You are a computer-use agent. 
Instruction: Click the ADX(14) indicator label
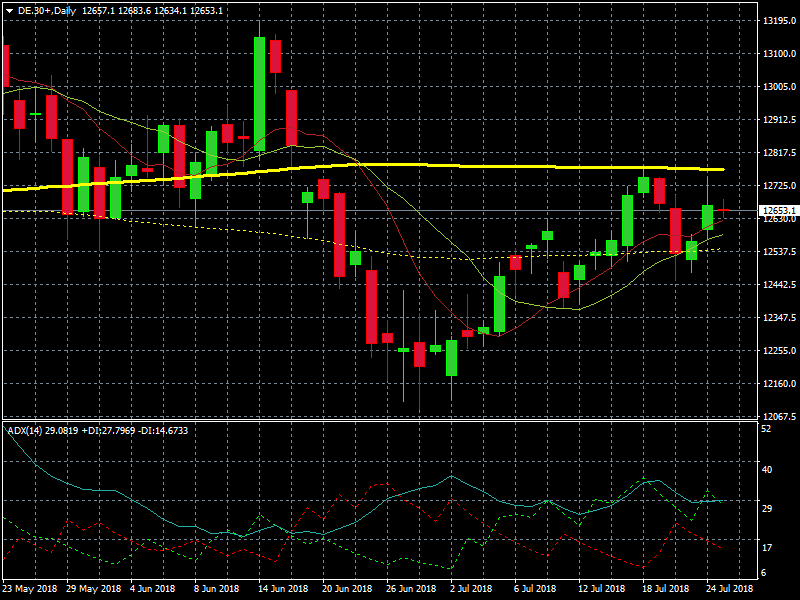(x=20, y=430)
